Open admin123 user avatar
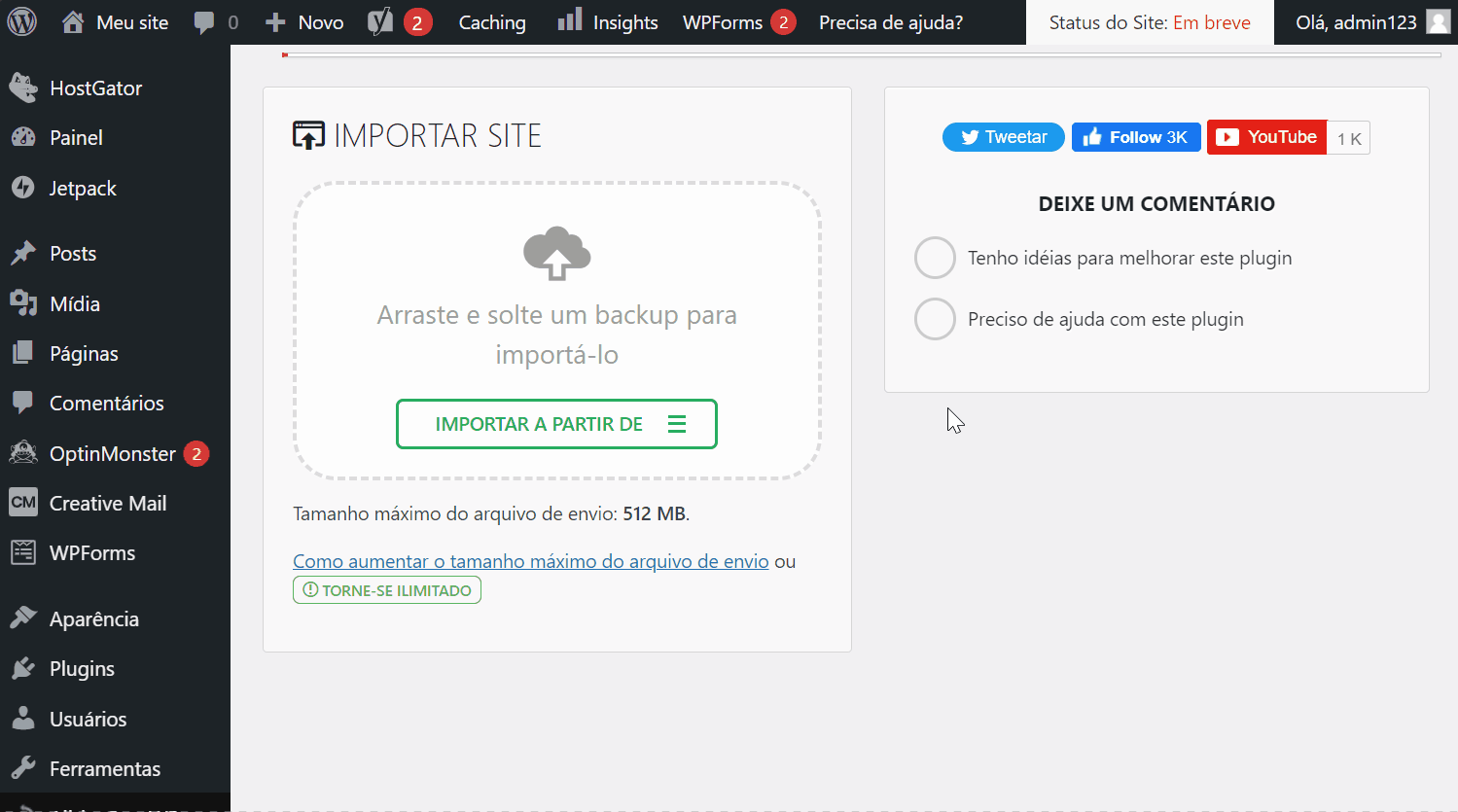Viewport: 1458px width, 812px height. click(x=1439, y=21)
